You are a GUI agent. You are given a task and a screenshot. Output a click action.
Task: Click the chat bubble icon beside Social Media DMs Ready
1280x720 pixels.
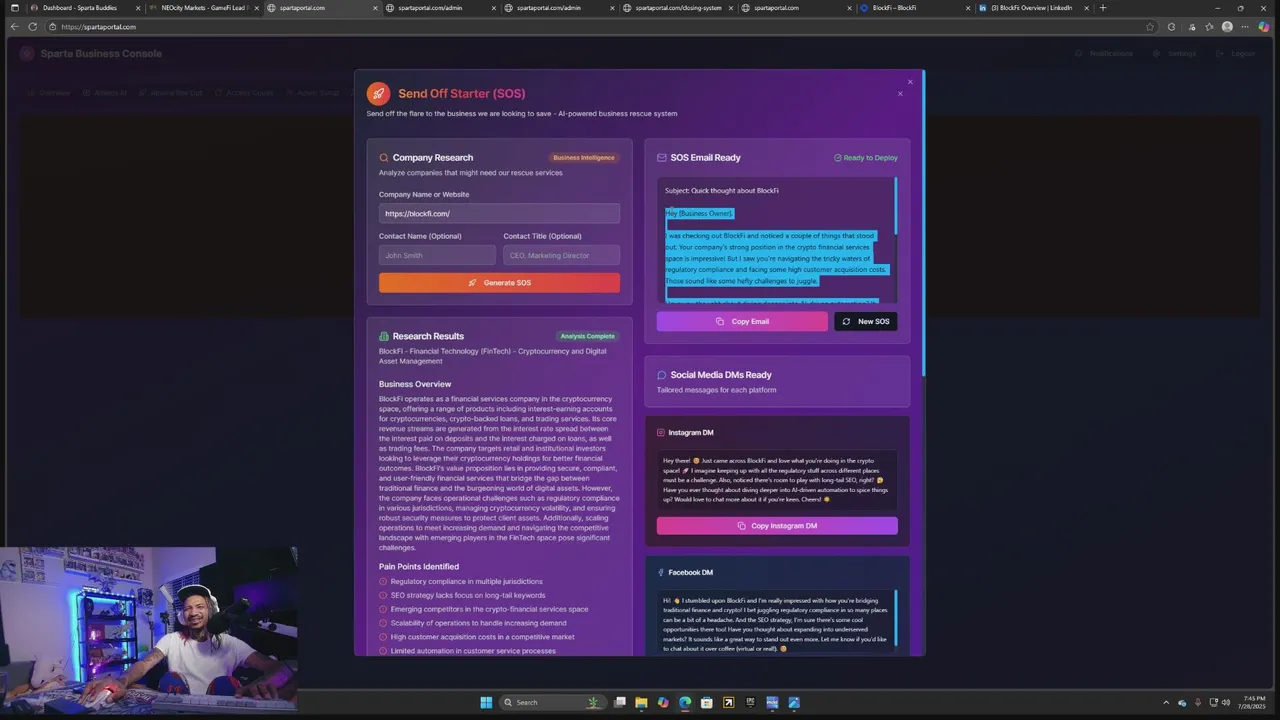[x=662, y=375]
